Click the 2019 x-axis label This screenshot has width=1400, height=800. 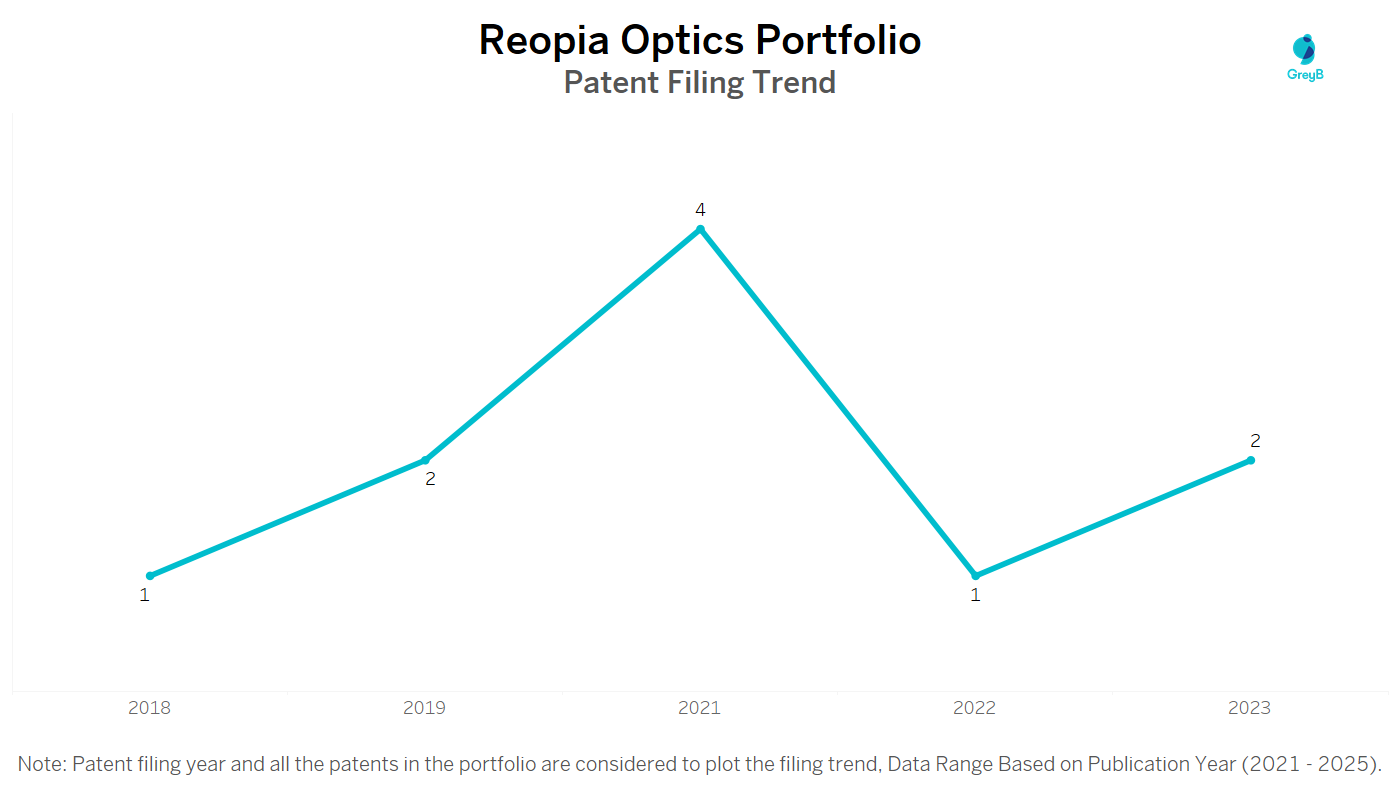click(425, 708)
